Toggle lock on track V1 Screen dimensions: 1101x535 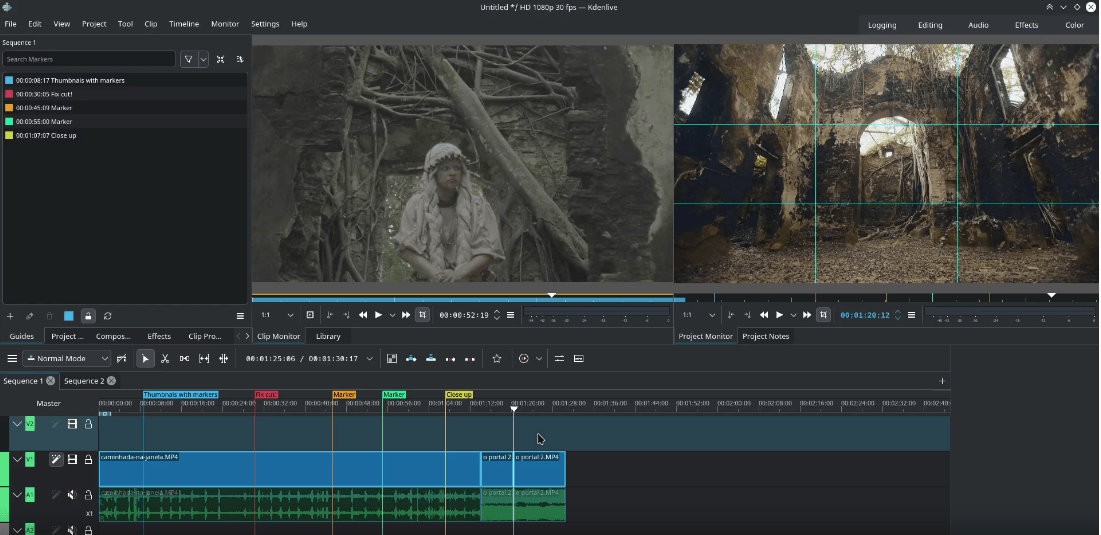[88, 459]
